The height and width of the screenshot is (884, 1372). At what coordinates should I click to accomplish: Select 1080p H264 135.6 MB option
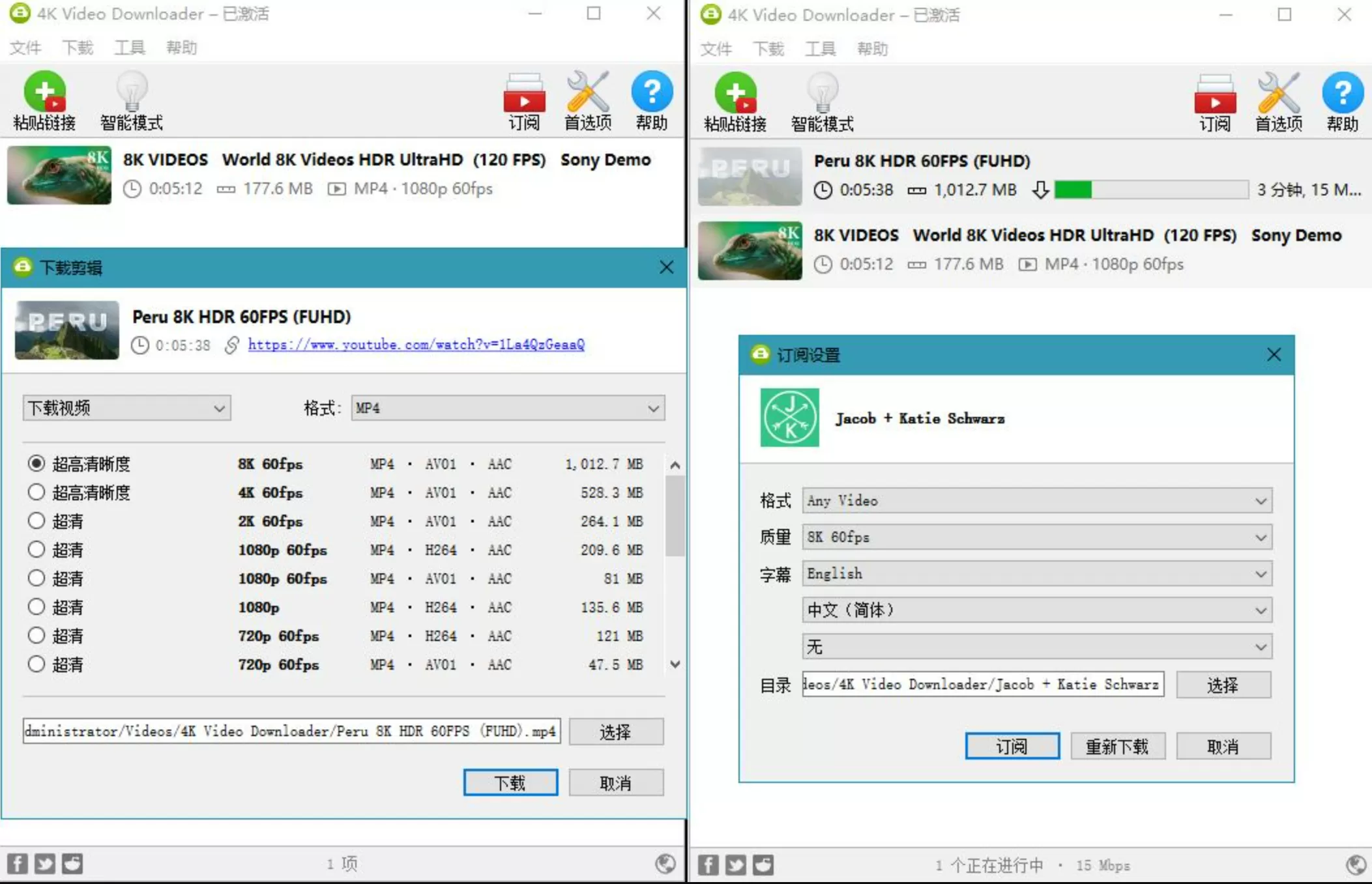click(36, 607)
